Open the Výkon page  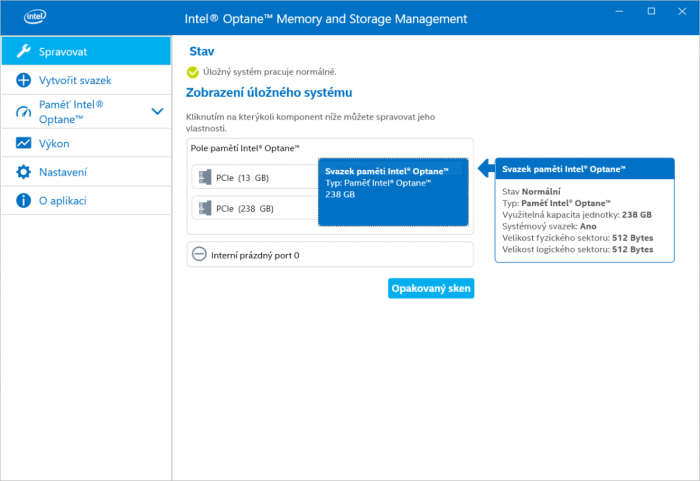[x=53, y=144]
